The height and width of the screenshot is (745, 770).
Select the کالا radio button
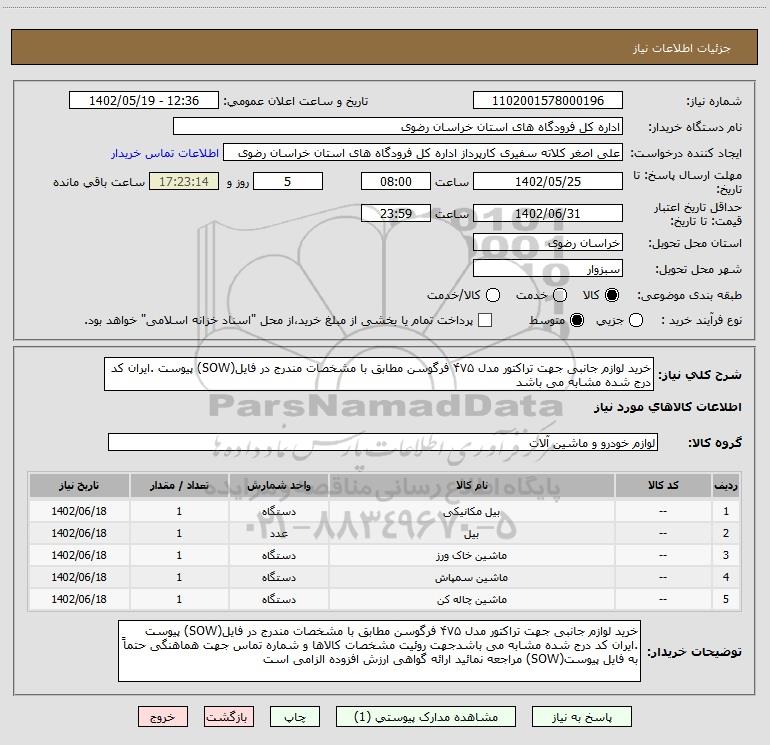(x=612, y=295)
